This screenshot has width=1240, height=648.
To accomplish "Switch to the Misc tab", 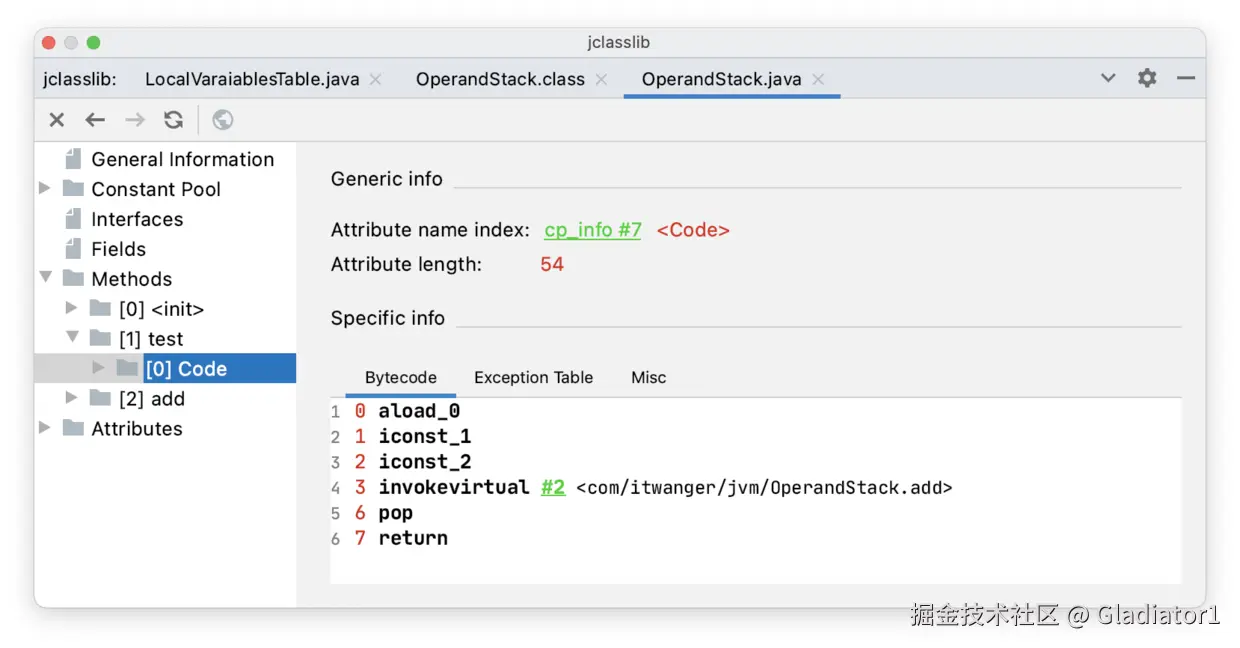I will pyautogui.click(x=648, y=377).
